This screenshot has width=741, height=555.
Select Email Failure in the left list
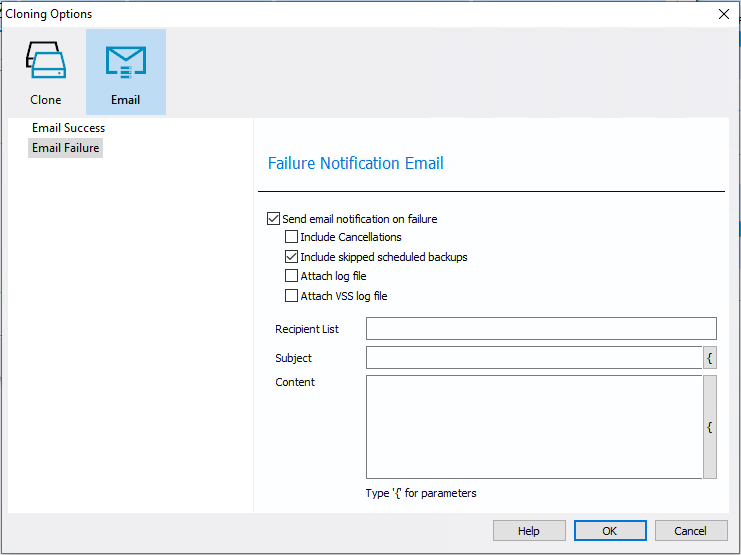pyautogui.click(x=66, y=148)
